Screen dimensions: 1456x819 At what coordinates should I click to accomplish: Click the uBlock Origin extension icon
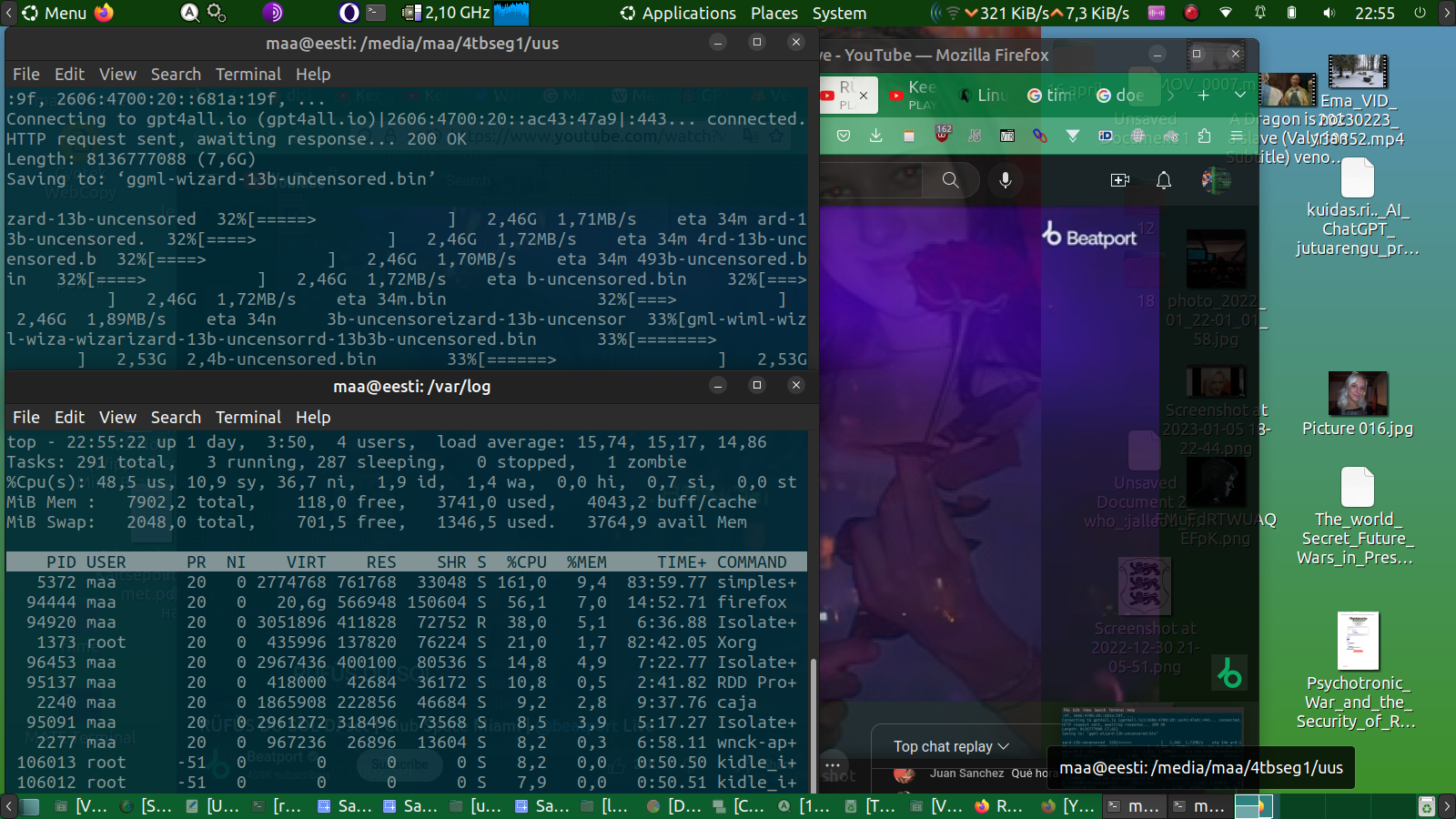(x=943, y=135)
